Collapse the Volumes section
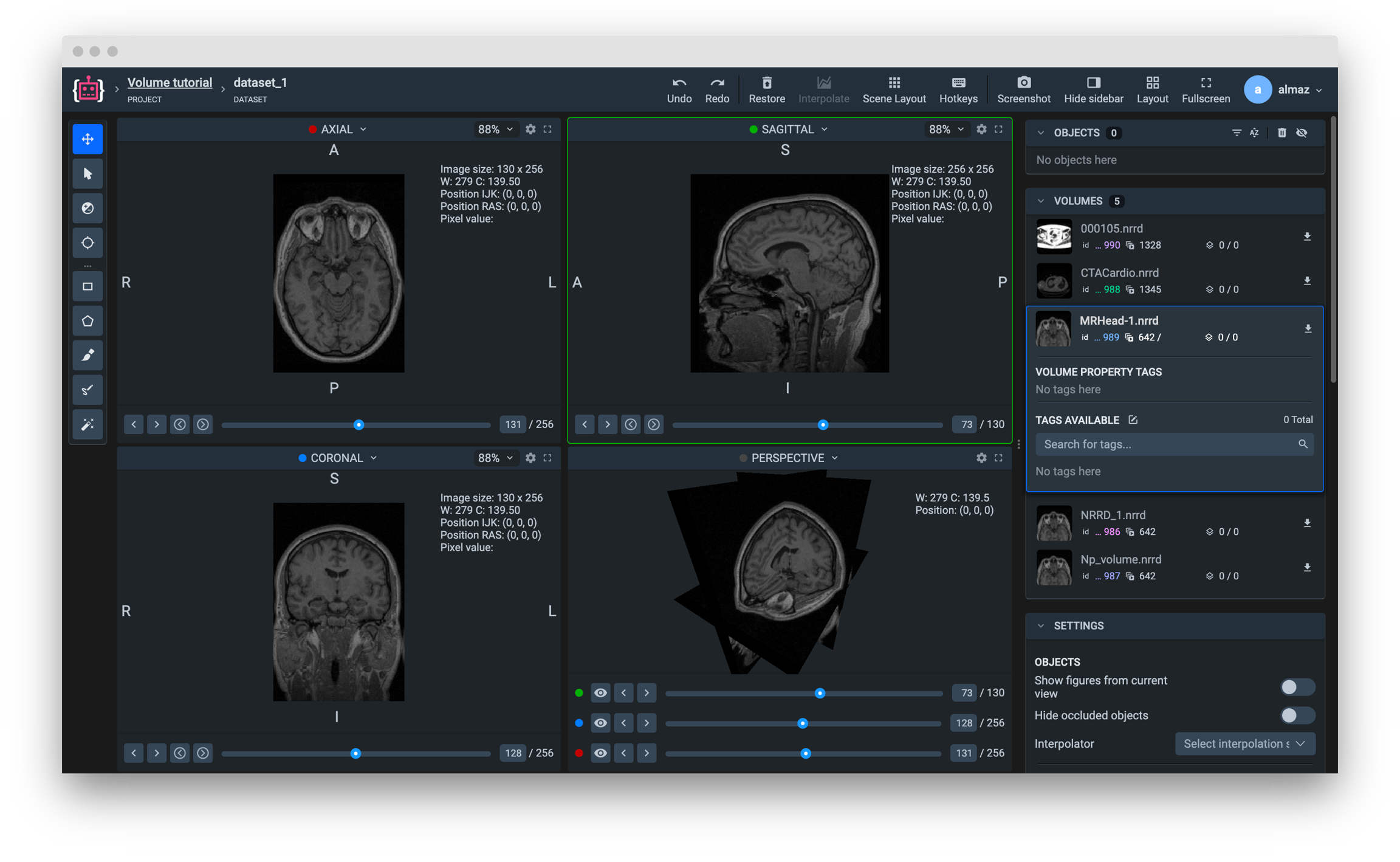1400x862 pixels. 1041,201
